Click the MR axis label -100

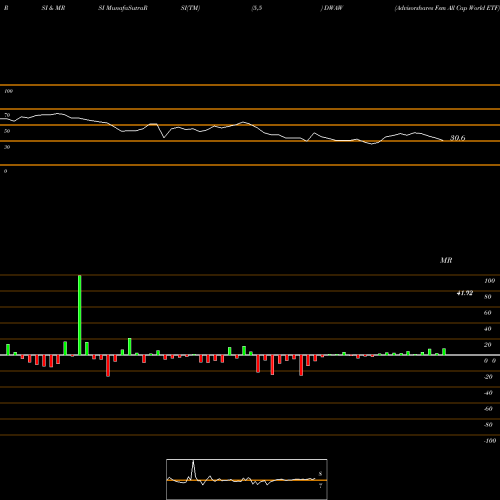[490, 441]
